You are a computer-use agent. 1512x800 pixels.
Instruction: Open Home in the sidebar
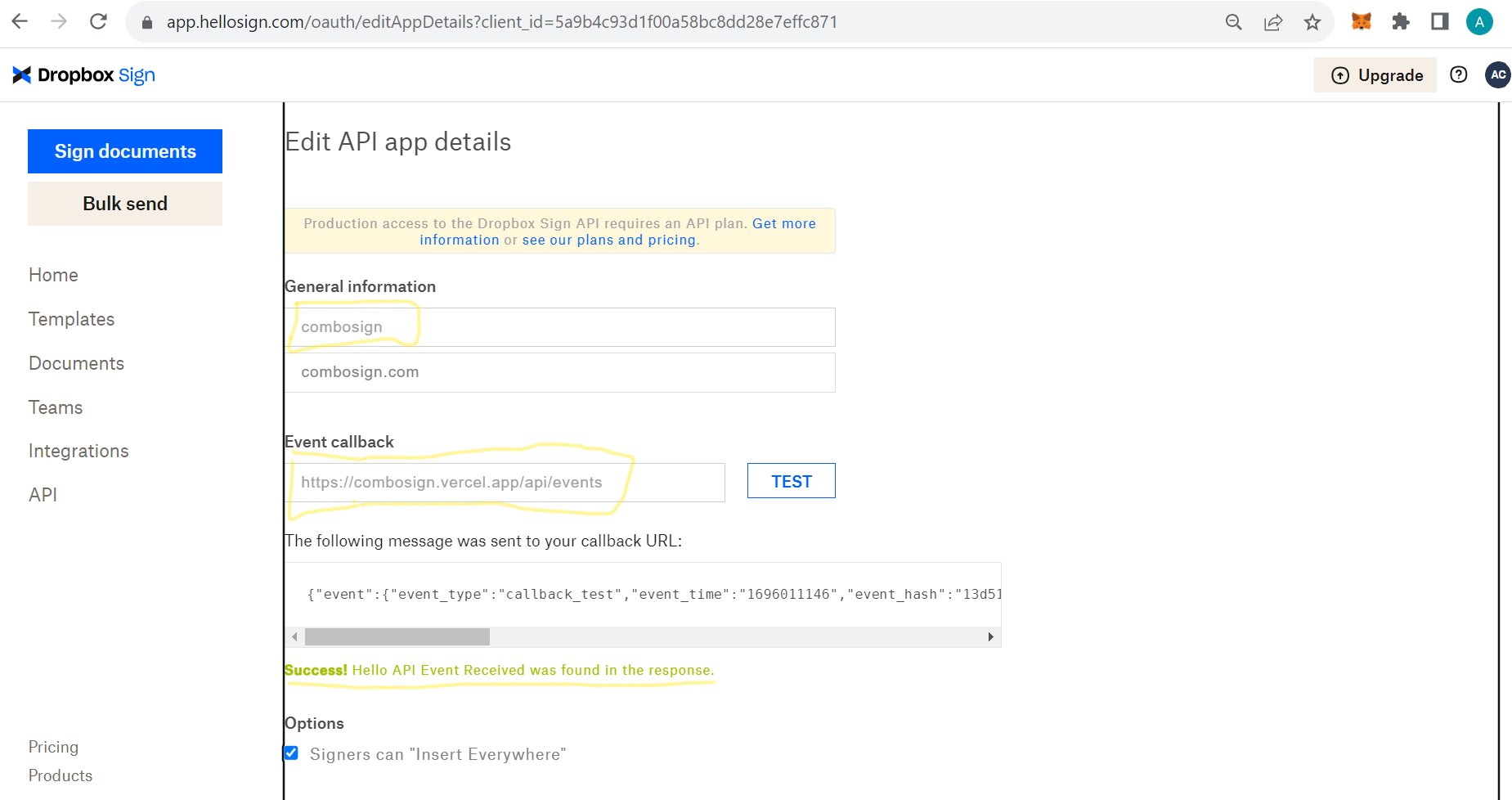click(x=54, y=275)
